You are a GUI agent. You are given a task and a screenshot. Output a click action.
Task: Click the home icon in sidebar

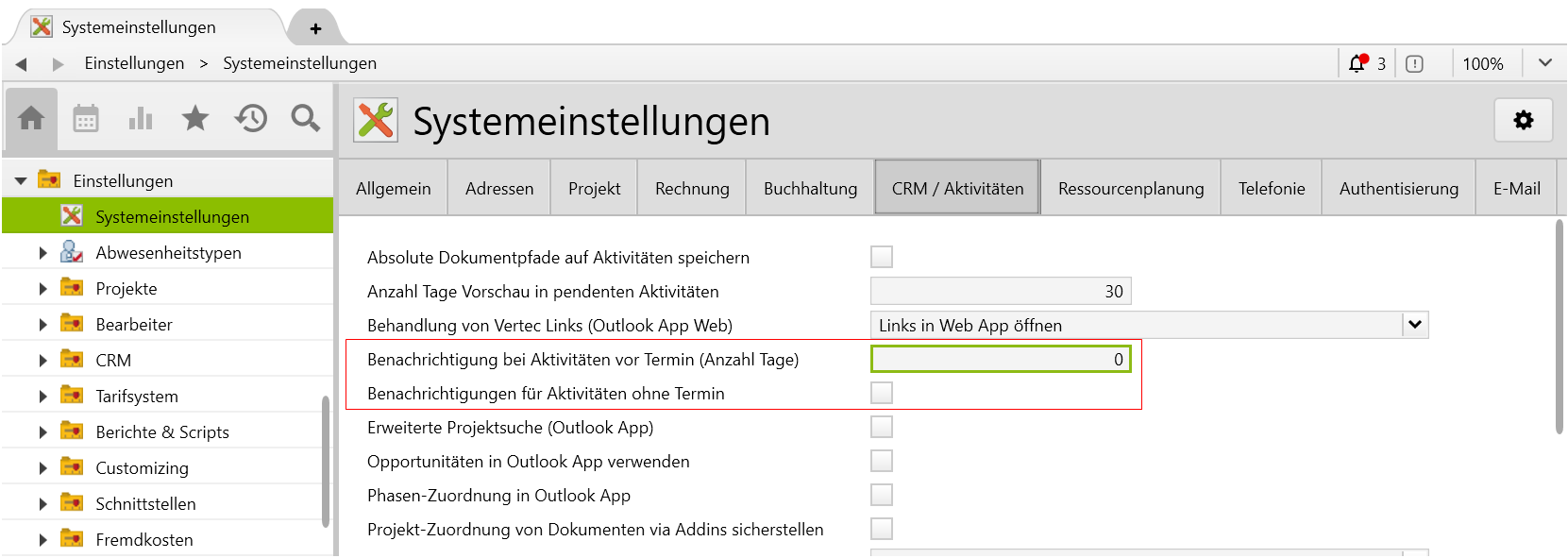click(31, 118)
